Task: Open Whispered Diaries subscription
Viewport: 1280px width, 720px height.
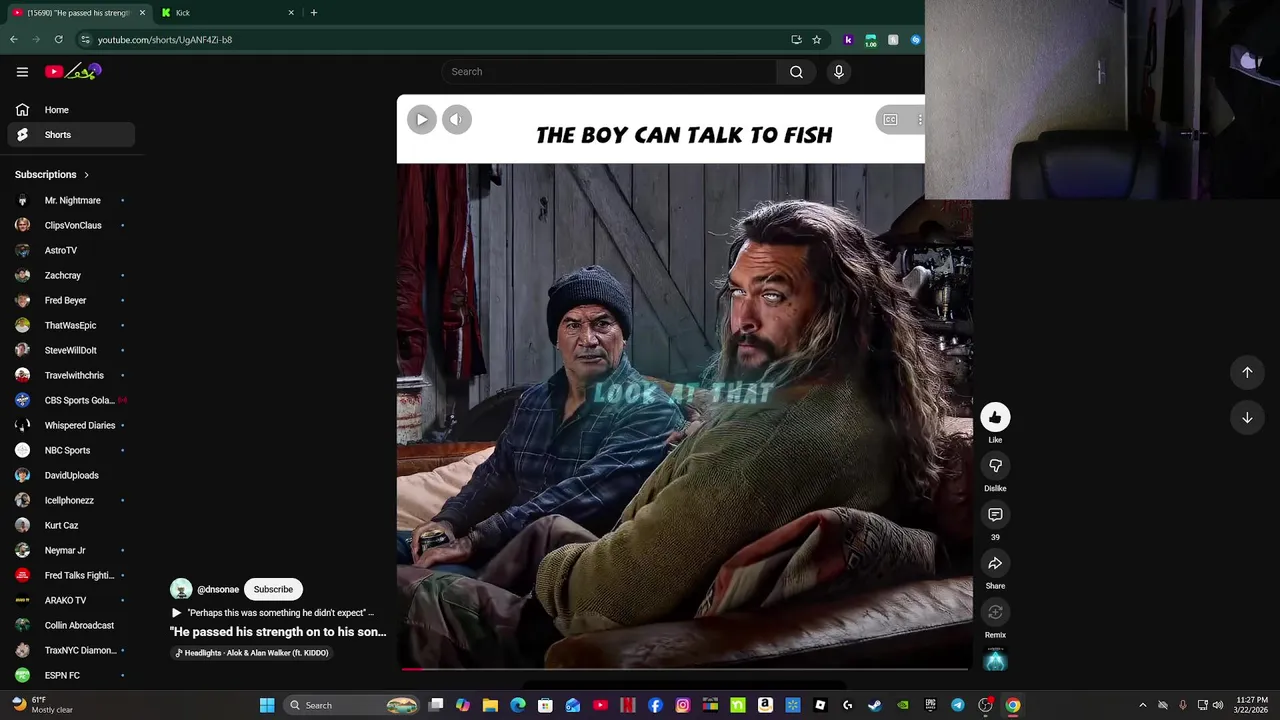Action: coord(71,425)
